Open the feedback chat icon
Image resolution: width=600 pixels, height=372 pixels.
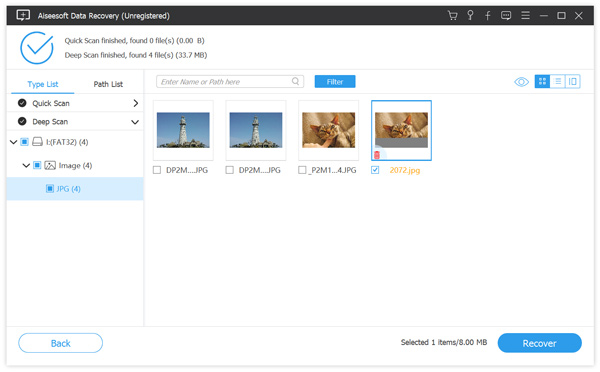[506, 16]
